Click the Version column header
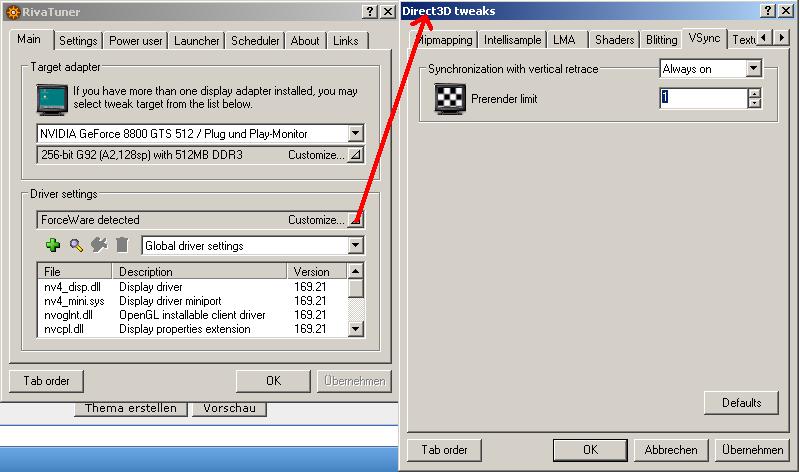Viewport: 800px width, 472px height. (x=317, y=271)
